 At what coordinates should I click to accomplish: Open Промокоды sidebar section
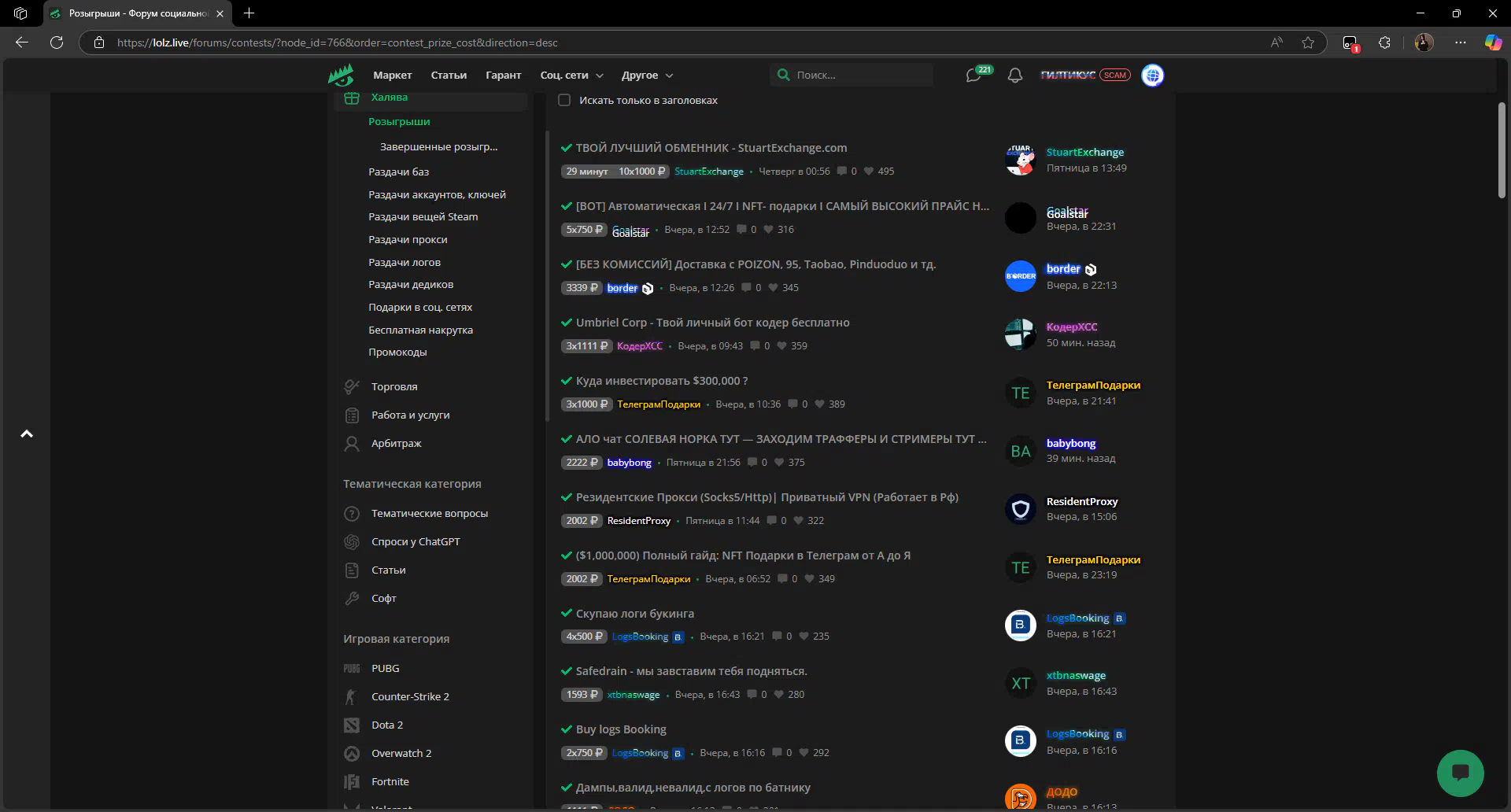coord(397,352)
